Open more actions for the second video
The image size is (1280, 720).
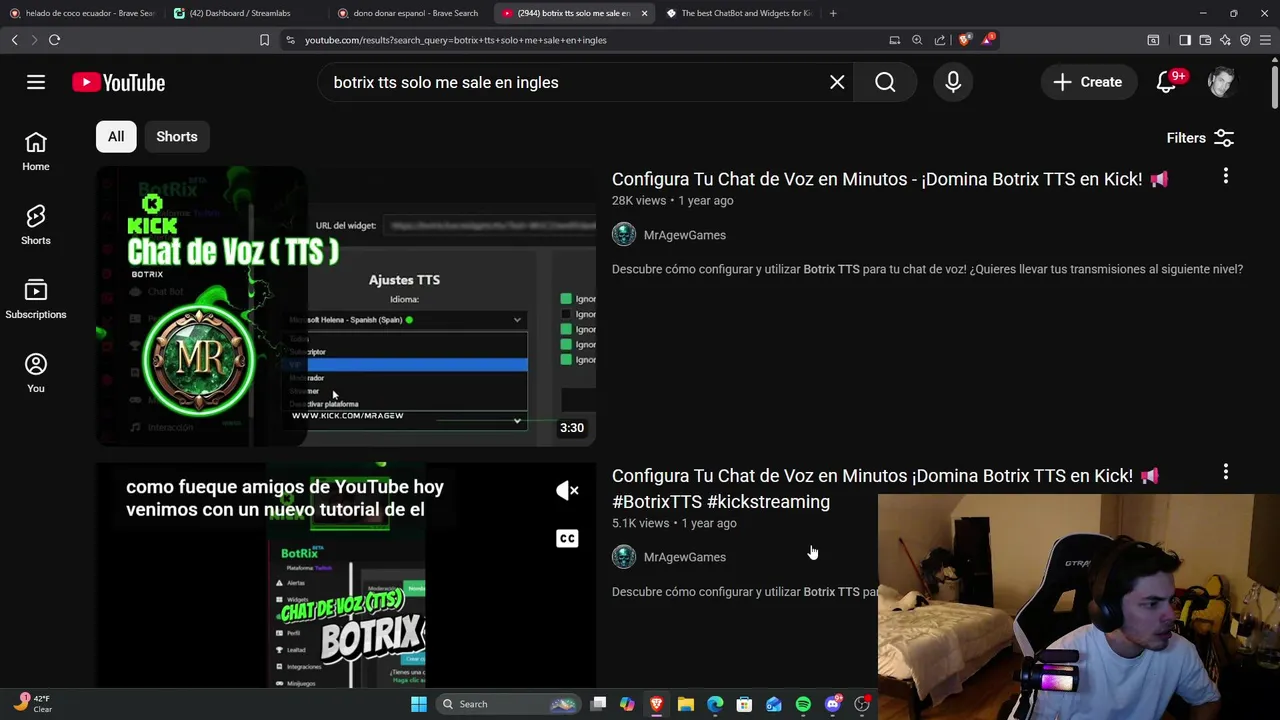1226,472
